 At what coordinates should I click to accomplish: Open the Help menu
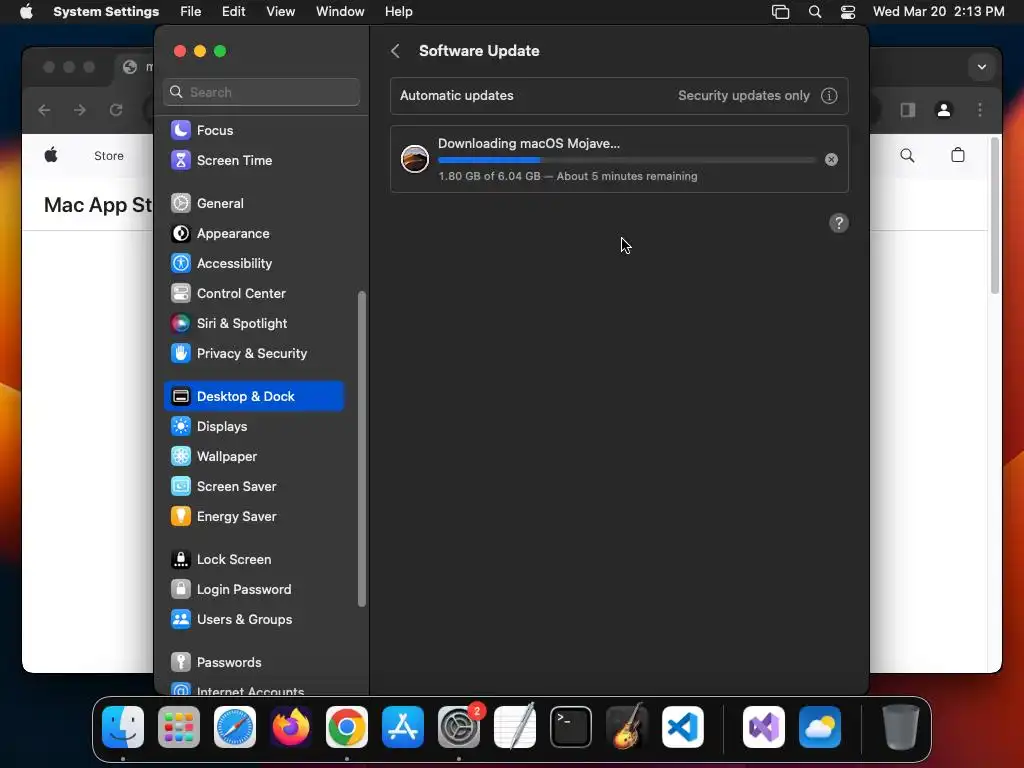398,12
